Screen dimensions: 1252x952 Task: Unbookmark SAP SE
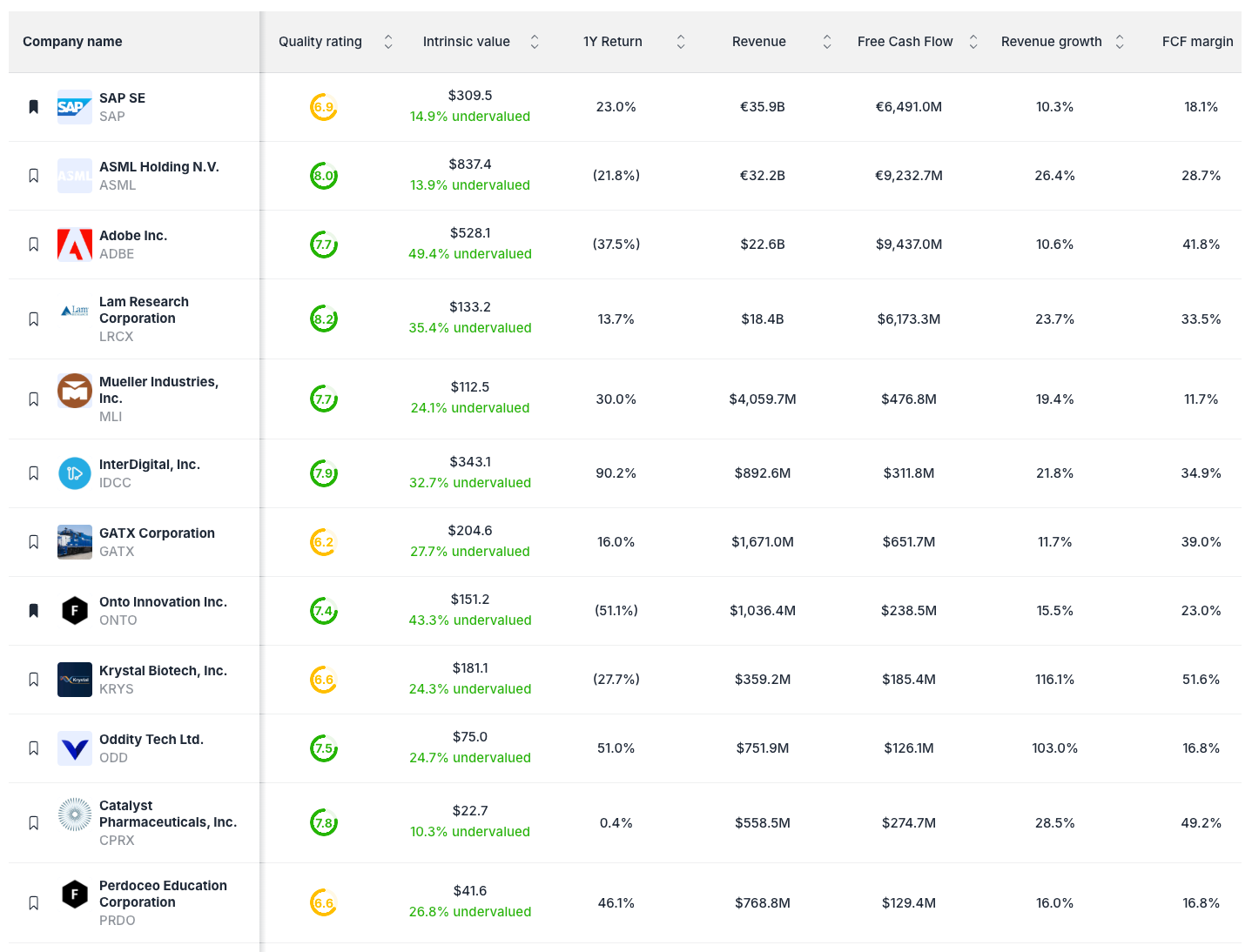(33, 107)
